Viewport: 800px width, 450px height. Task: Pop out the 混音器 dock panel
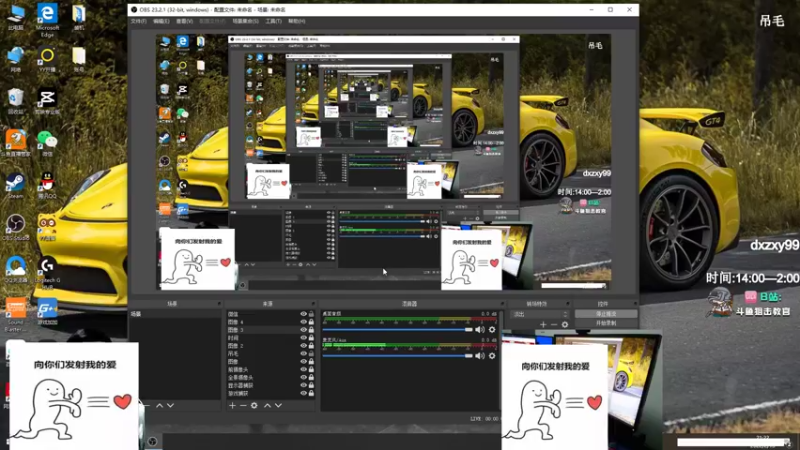click(x=502, y=304)
